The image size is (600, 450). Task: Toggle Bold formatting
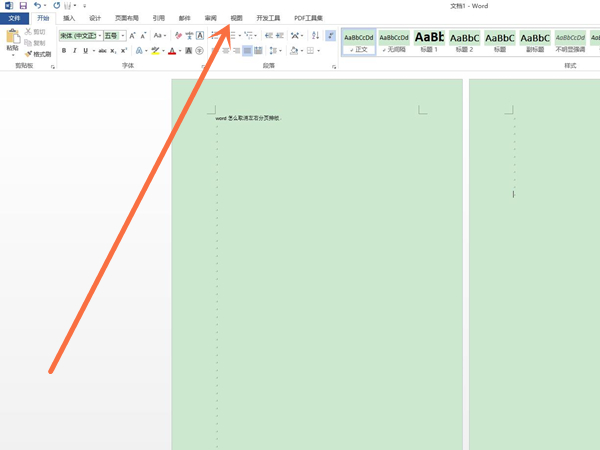64,50
